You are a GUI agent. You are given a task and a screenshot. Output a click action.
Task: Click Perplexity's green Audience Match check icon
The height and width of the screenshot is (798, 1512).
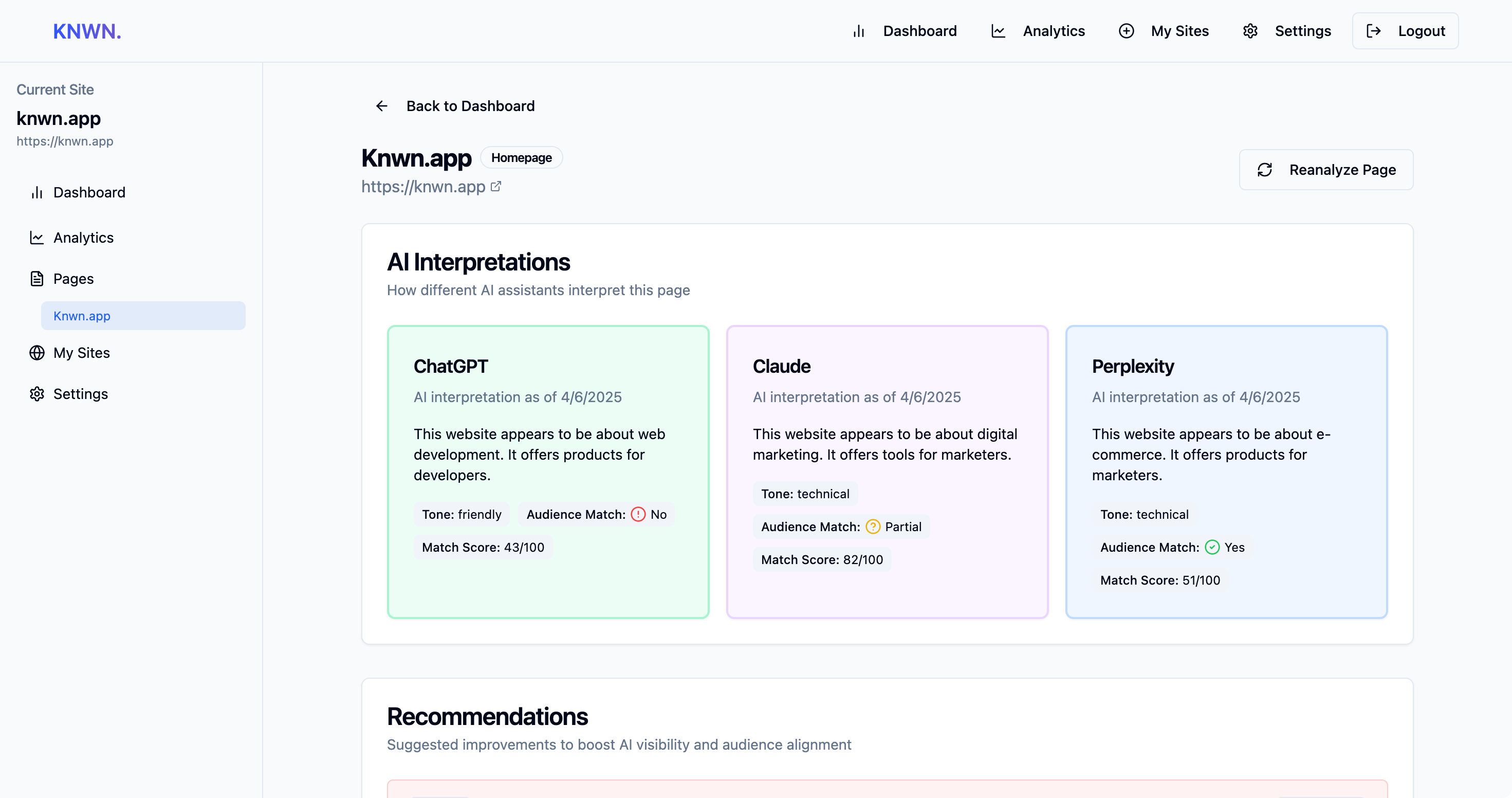pyautogui.click(x=1212, y=547)
